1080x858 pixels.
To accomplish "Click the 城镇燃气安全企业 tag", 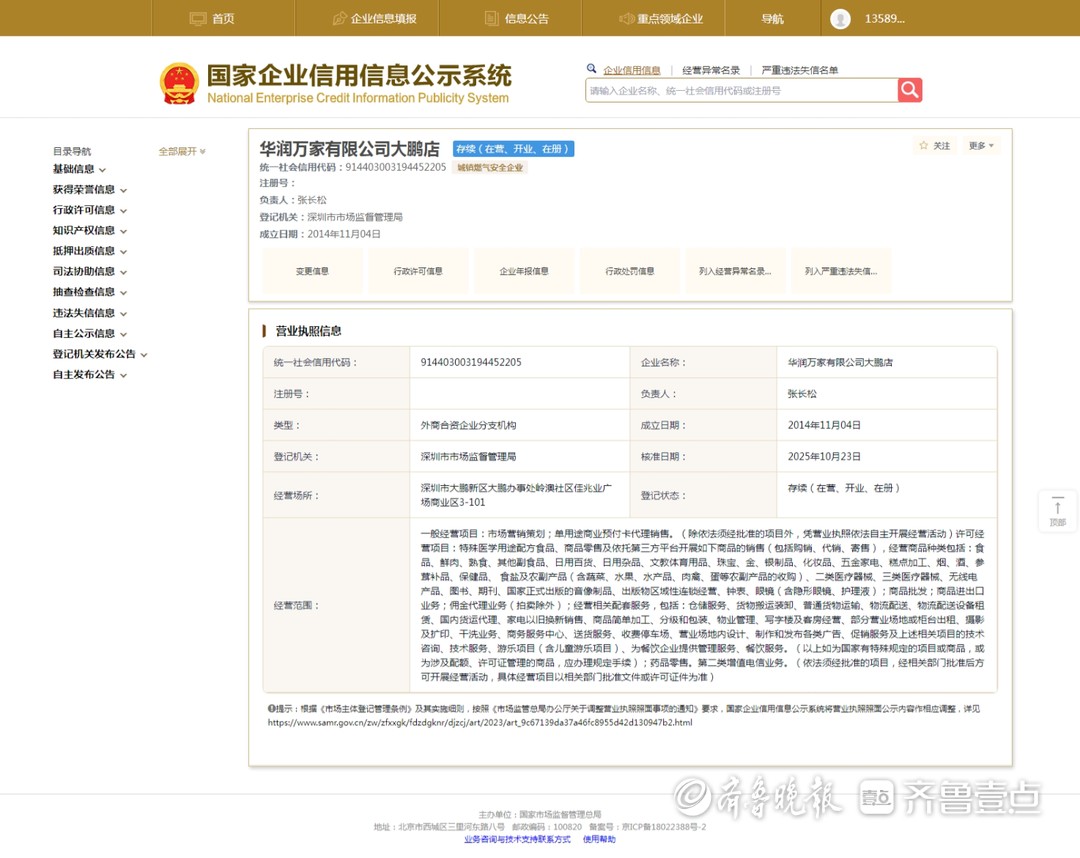I will coord(490,167).
